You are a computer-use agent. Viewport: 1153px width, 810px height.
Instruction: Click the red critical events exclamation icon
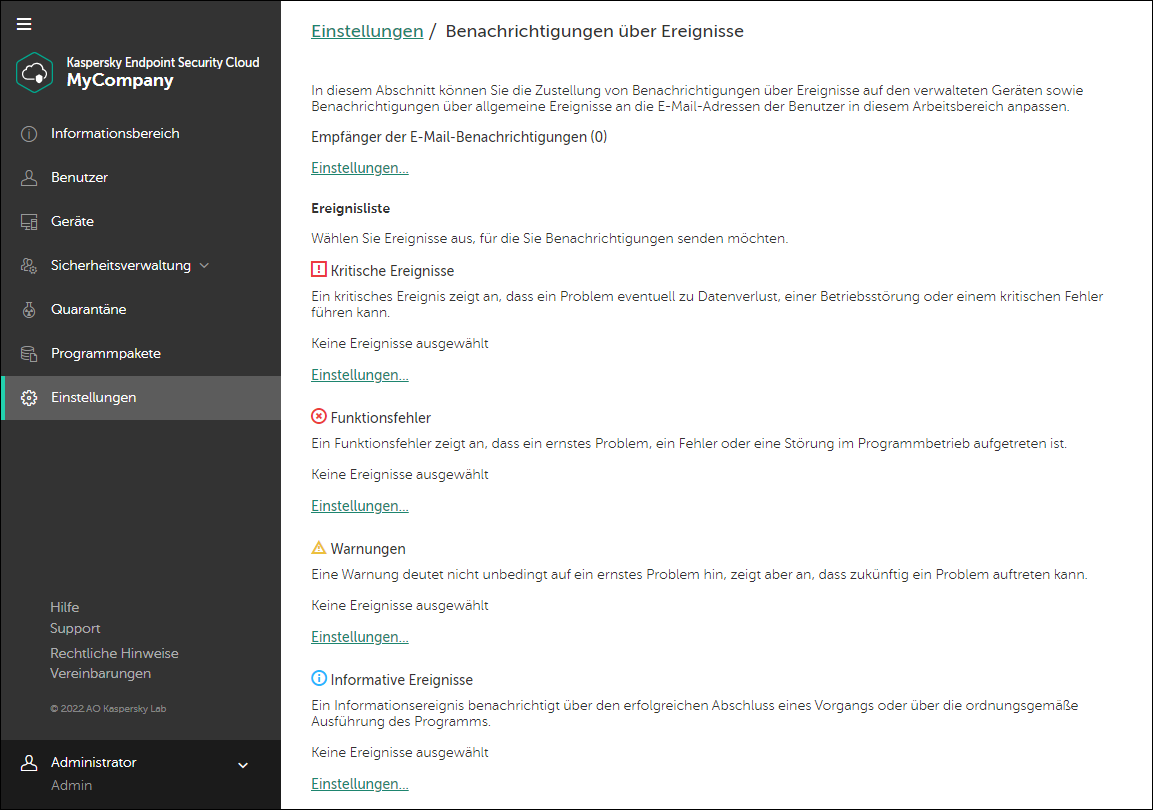tap(318, 270)
